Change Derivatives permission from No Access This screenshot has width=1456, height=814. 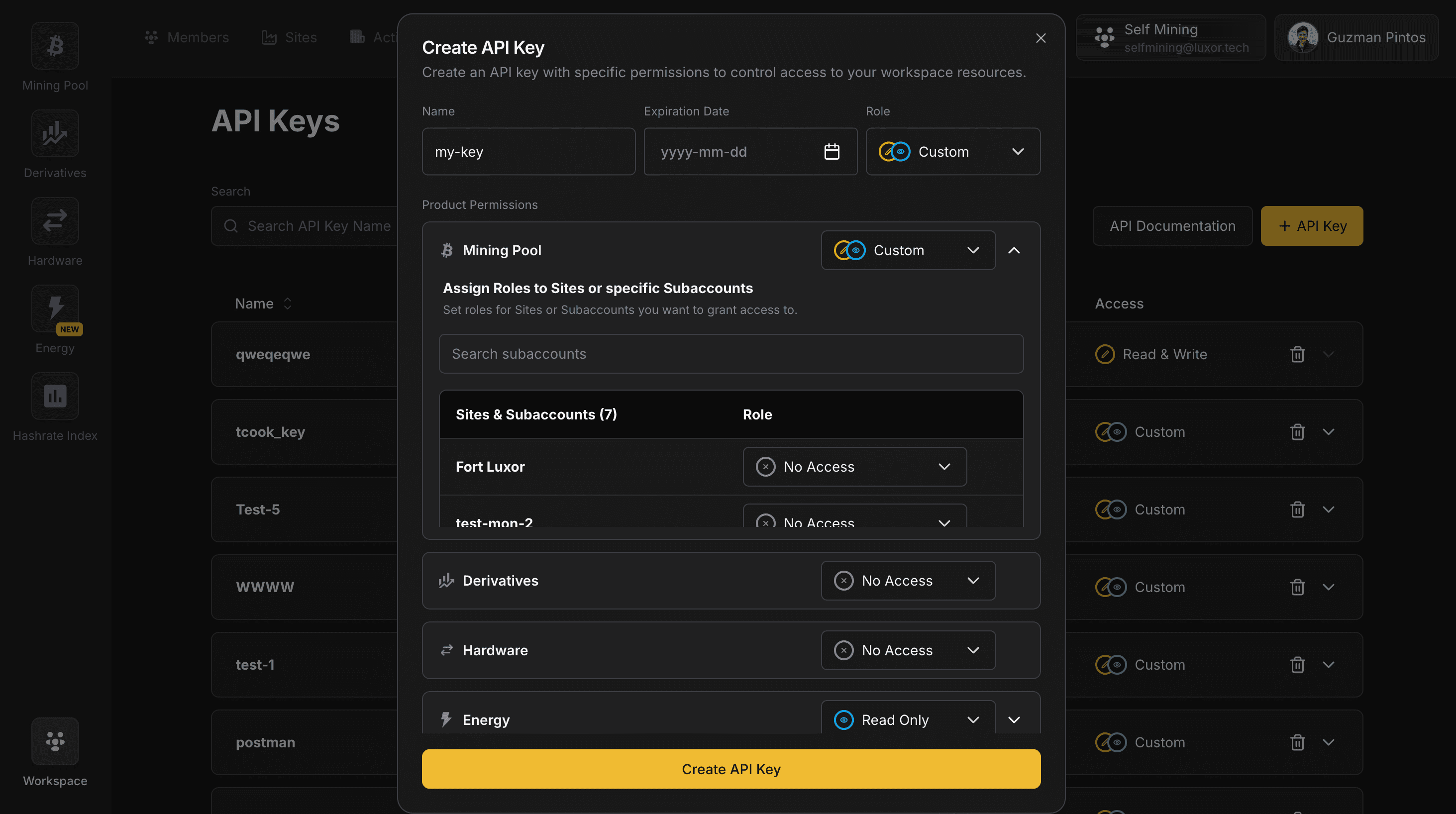(908, 580)
